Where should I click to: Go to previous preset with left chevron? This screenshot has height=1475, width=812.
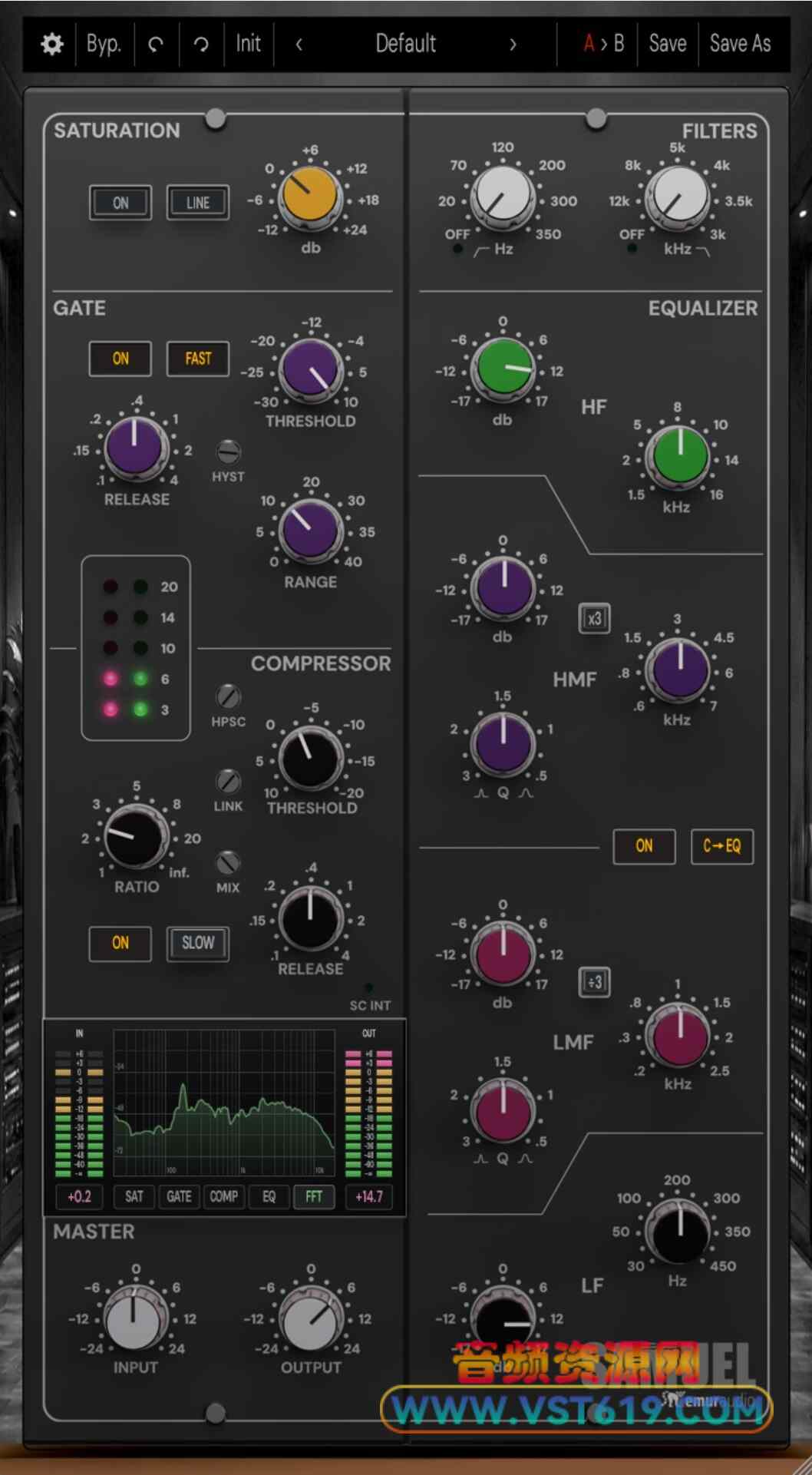[299, 45]
